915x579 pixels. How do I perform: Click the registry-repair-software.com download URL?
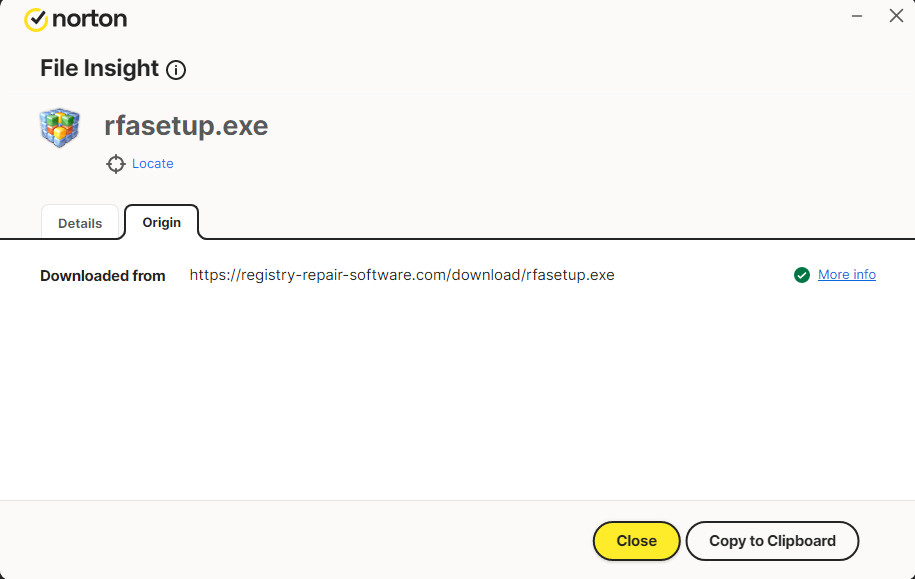tap(402, 275)
